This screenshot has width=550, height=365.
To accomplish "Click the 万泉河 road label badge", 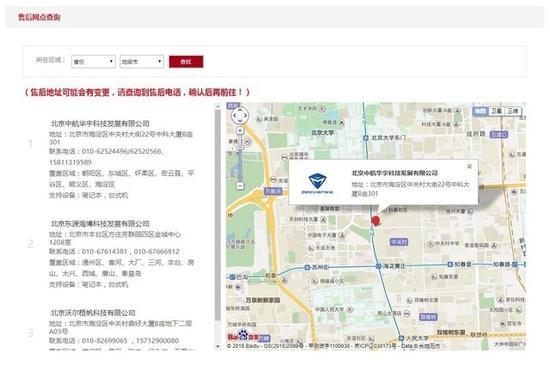I will pyautogui.click(x=273, y=191).
